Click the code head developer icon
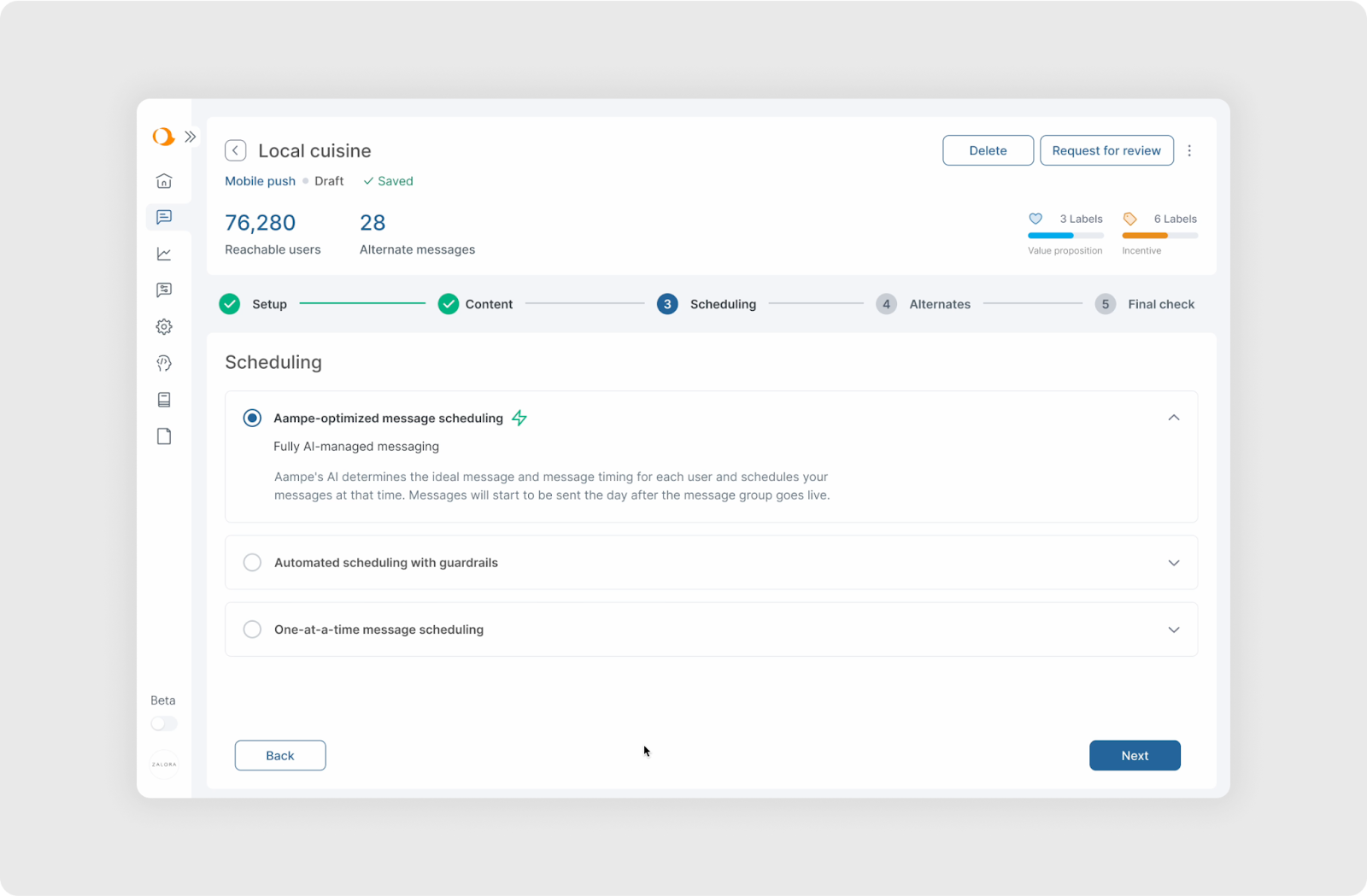The width and height of the screenshot is (1367, 896). click(x=164, y=364)
